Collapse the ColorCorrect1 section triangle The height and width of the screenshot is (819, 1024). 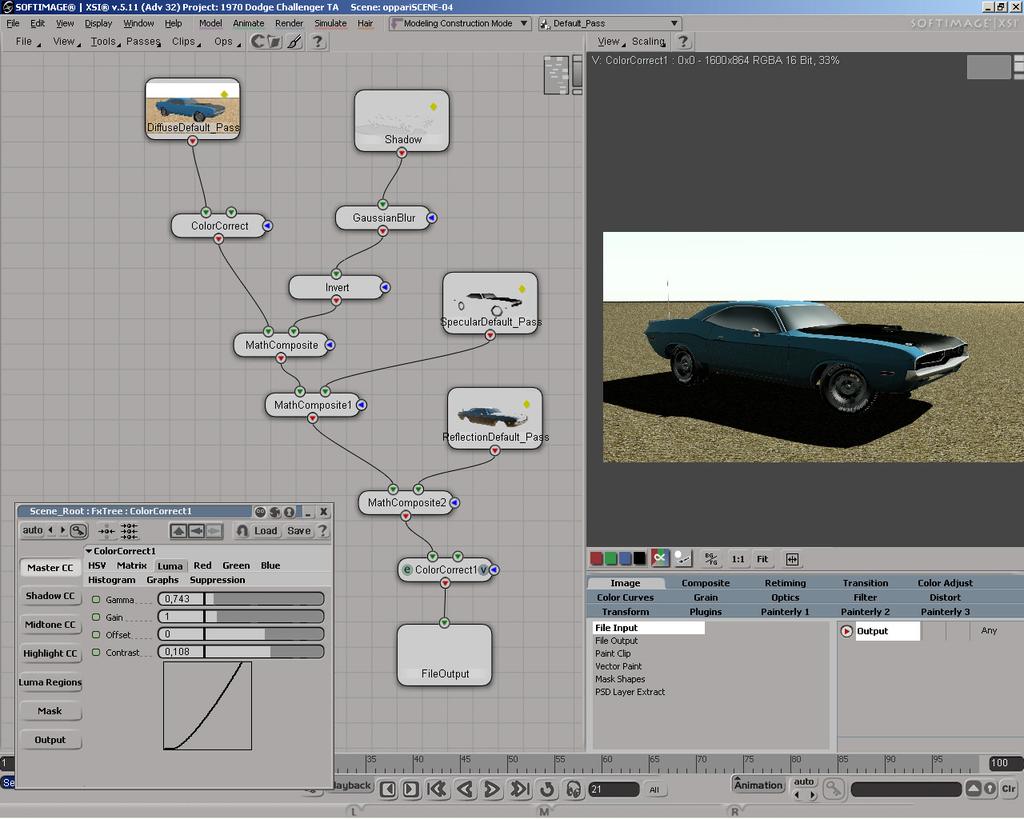(89, 551)
